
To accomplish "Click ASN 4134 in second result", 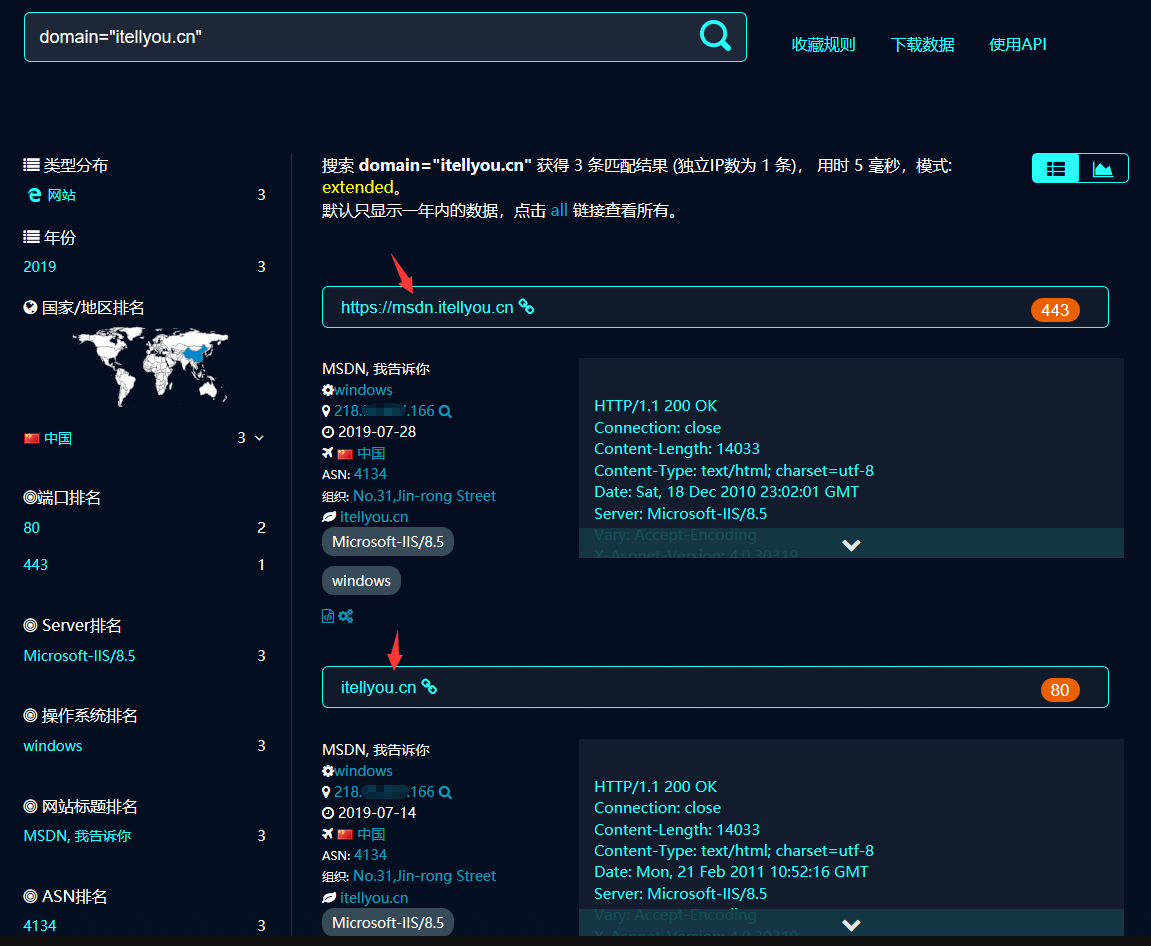I will click(370, 855).
